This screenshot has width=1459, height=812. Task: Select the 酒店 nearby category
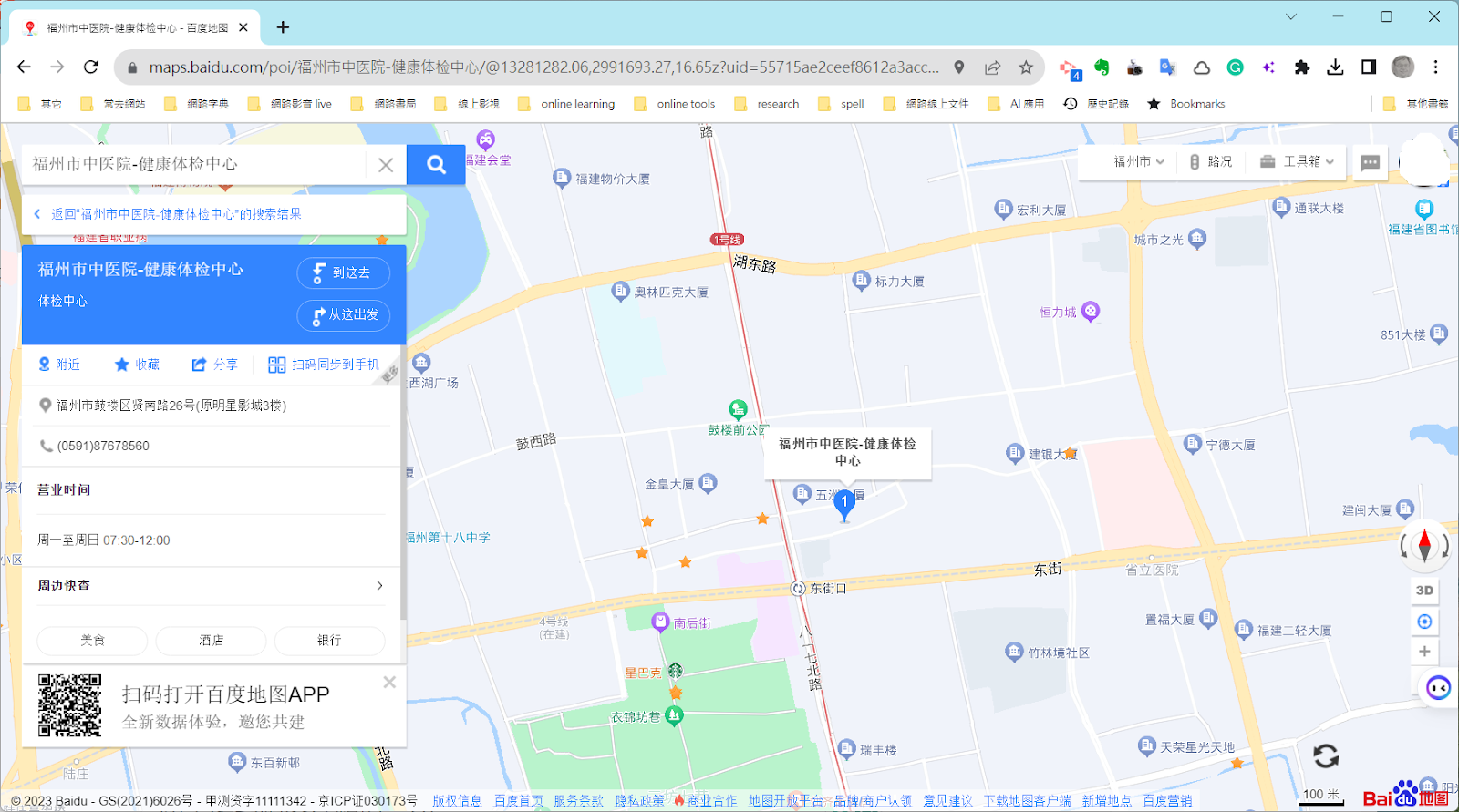(211, 641)
